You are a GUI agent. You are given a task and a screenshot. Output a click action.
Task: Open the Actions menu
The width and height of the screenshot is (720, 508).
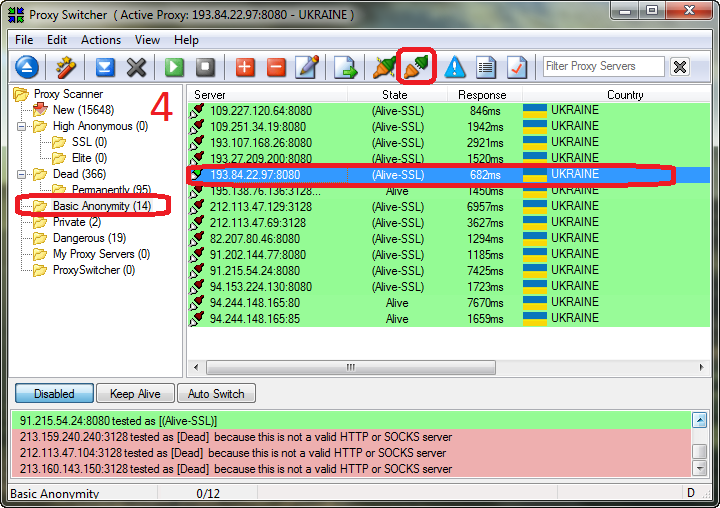101,40
